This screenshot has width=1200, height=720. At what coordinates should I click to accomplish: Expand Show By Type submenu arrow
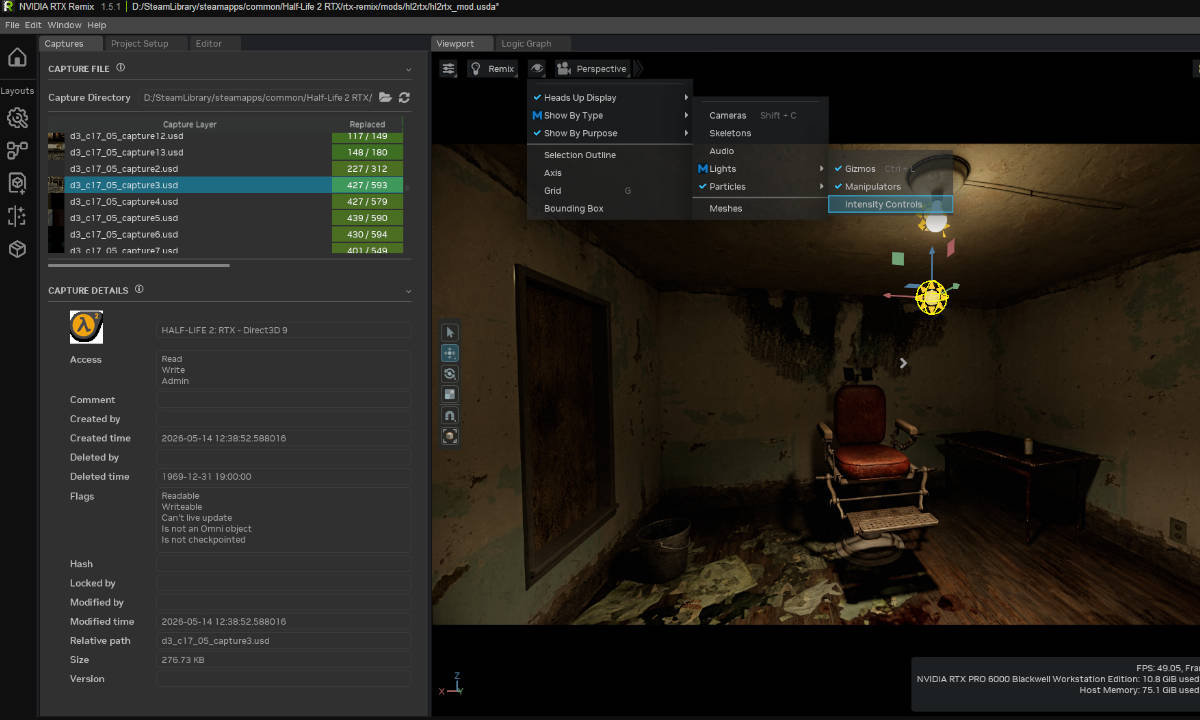pos(686,116)
